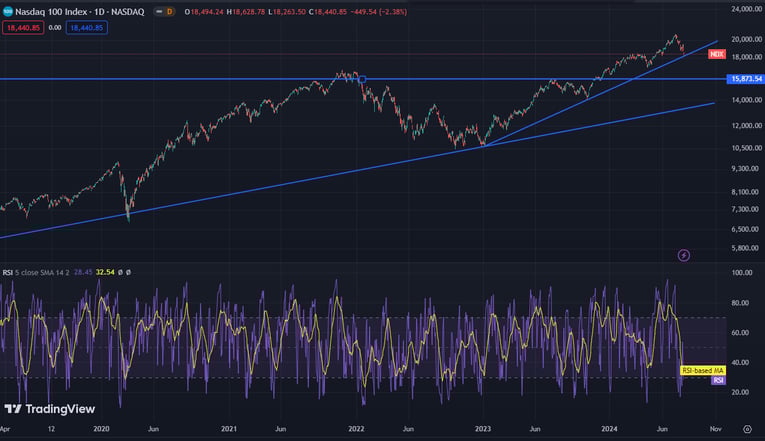This screenshot has width=765, height=441.
Task: Click the 28.45 RSI value
Action: coord(83,272)
